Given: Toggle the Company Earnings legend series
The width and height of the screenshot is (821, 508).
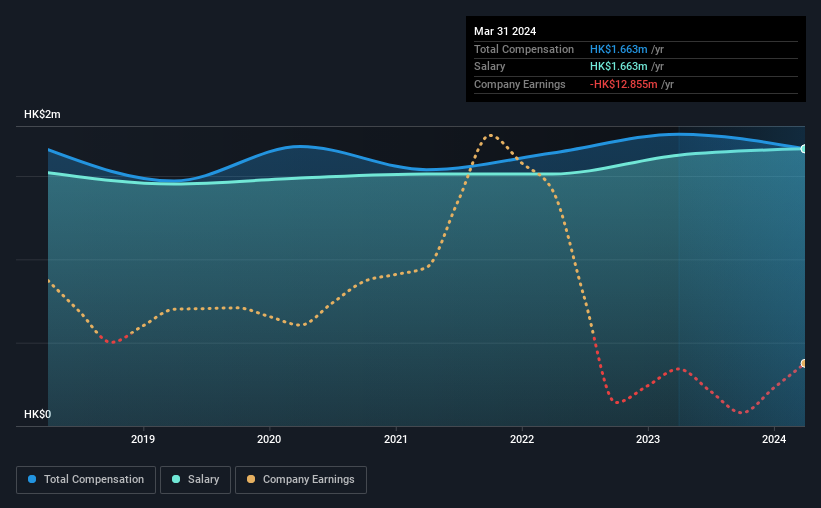Looking at the screenshot, I should (300, 479).
